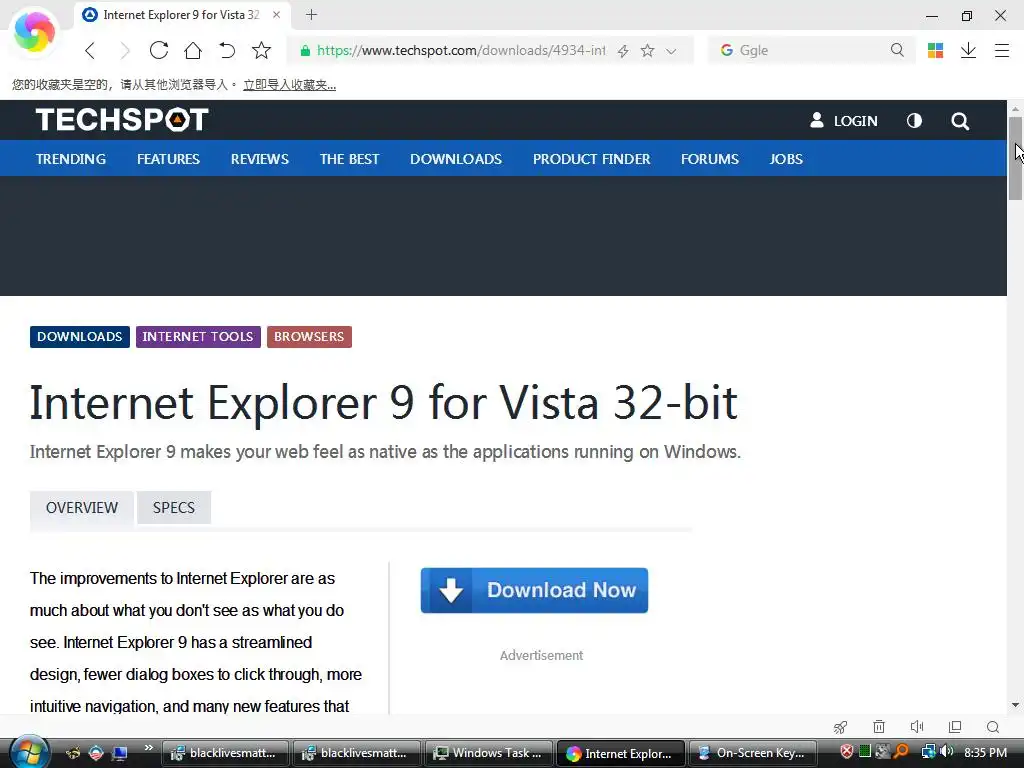Viewport: 1024px width, 768px height.
Task: Open the FEATURES menu
Action: (x=168, y=159)
